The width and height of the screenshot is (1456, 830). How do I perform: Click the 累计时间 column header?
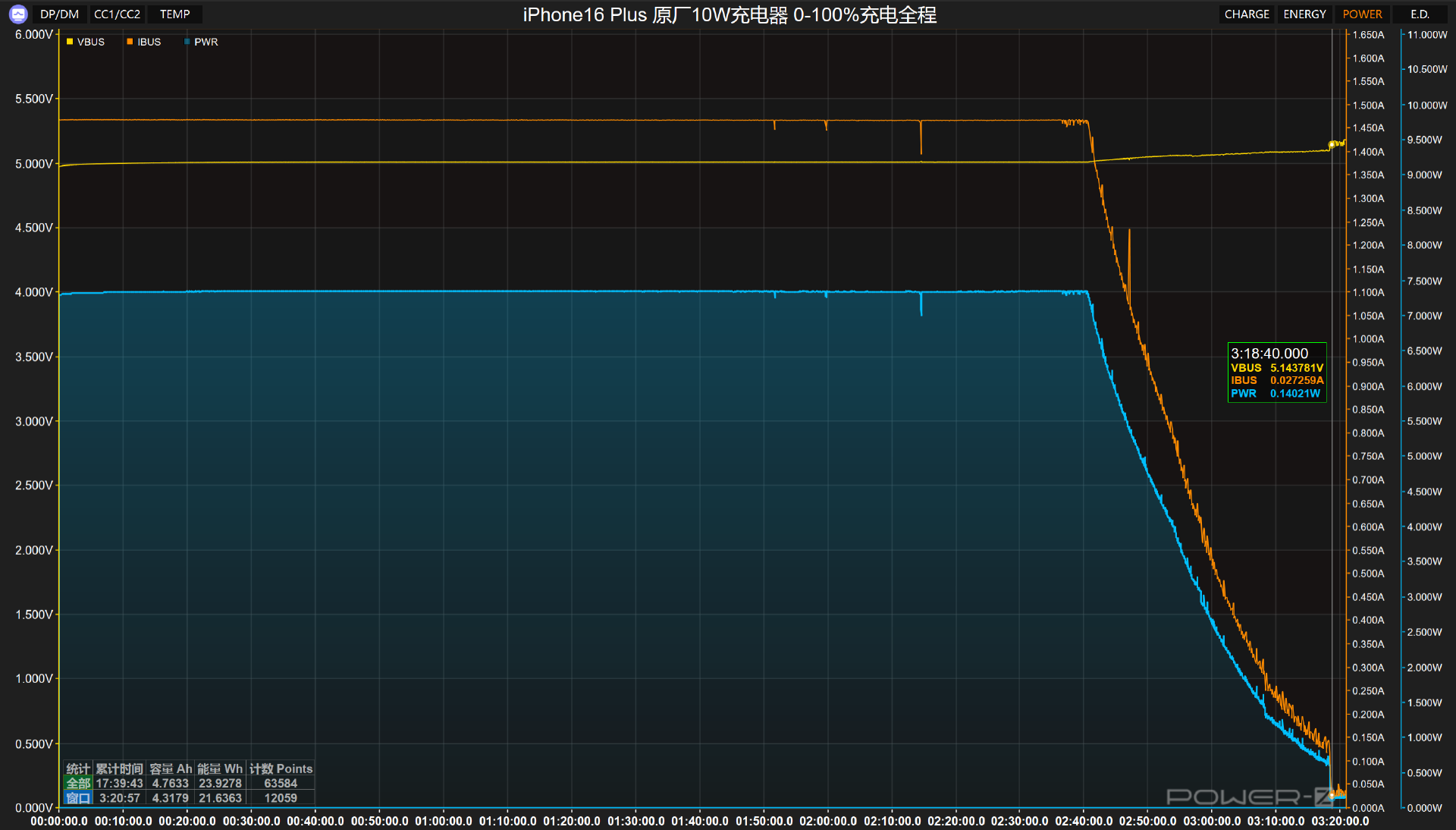point(119,769)
